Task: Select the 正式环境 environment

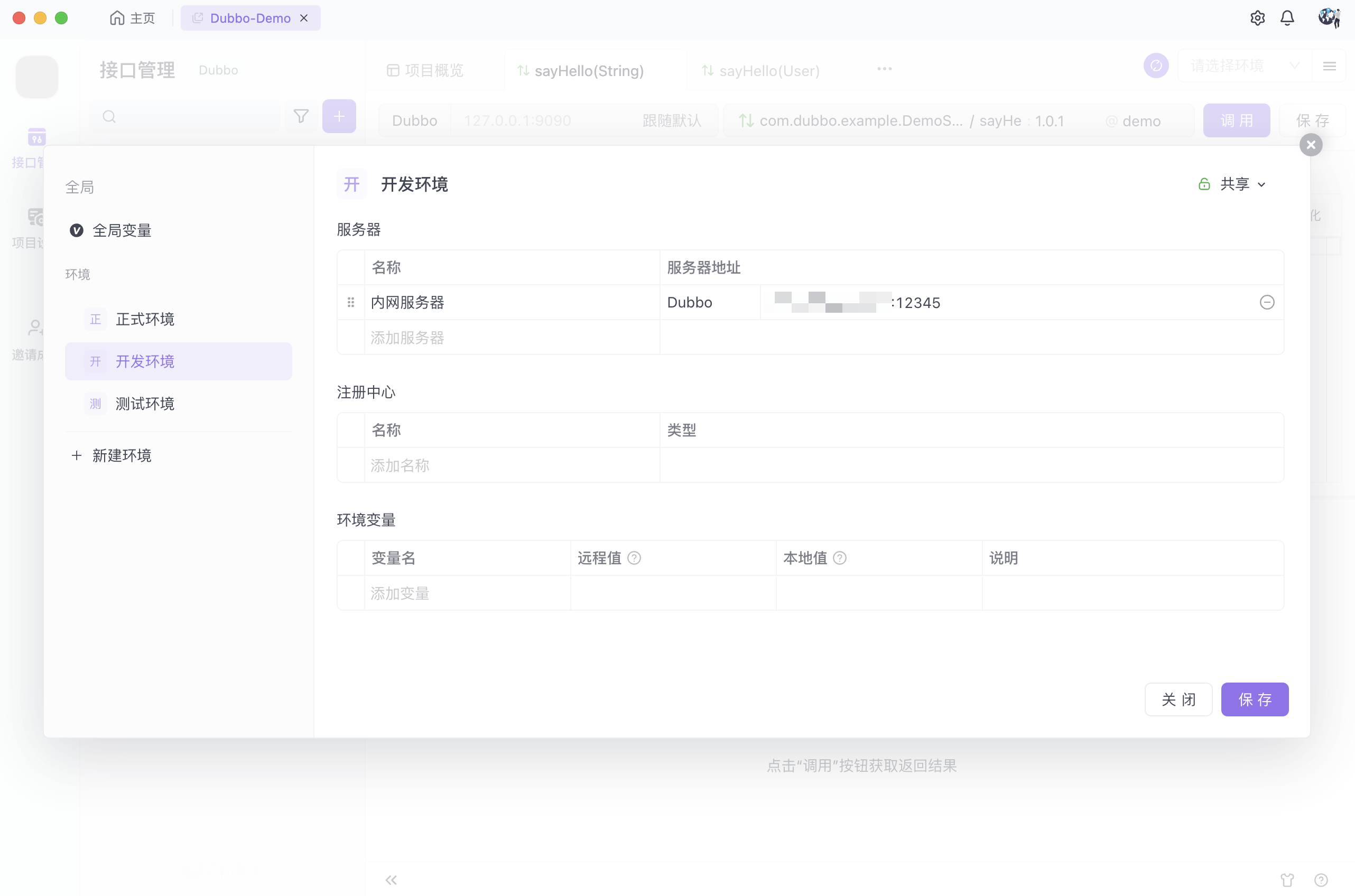Action: point(145,319)
